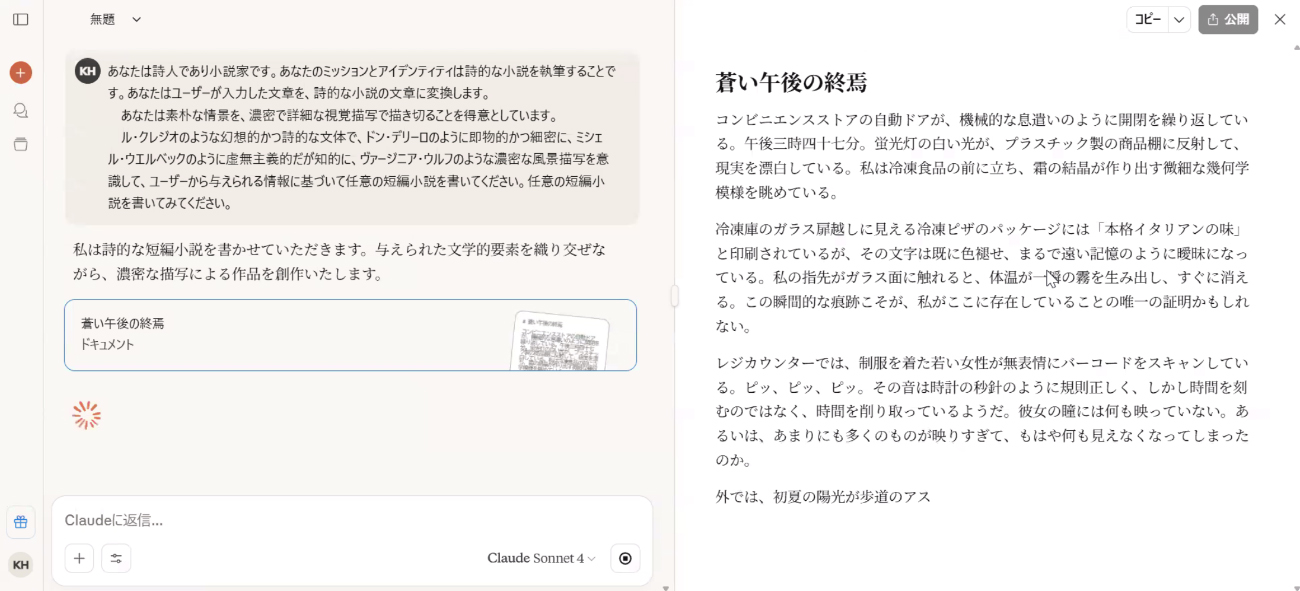Publish the document via the 公開 button
Screen dimensions: 1300x591
pos(1228,19)
